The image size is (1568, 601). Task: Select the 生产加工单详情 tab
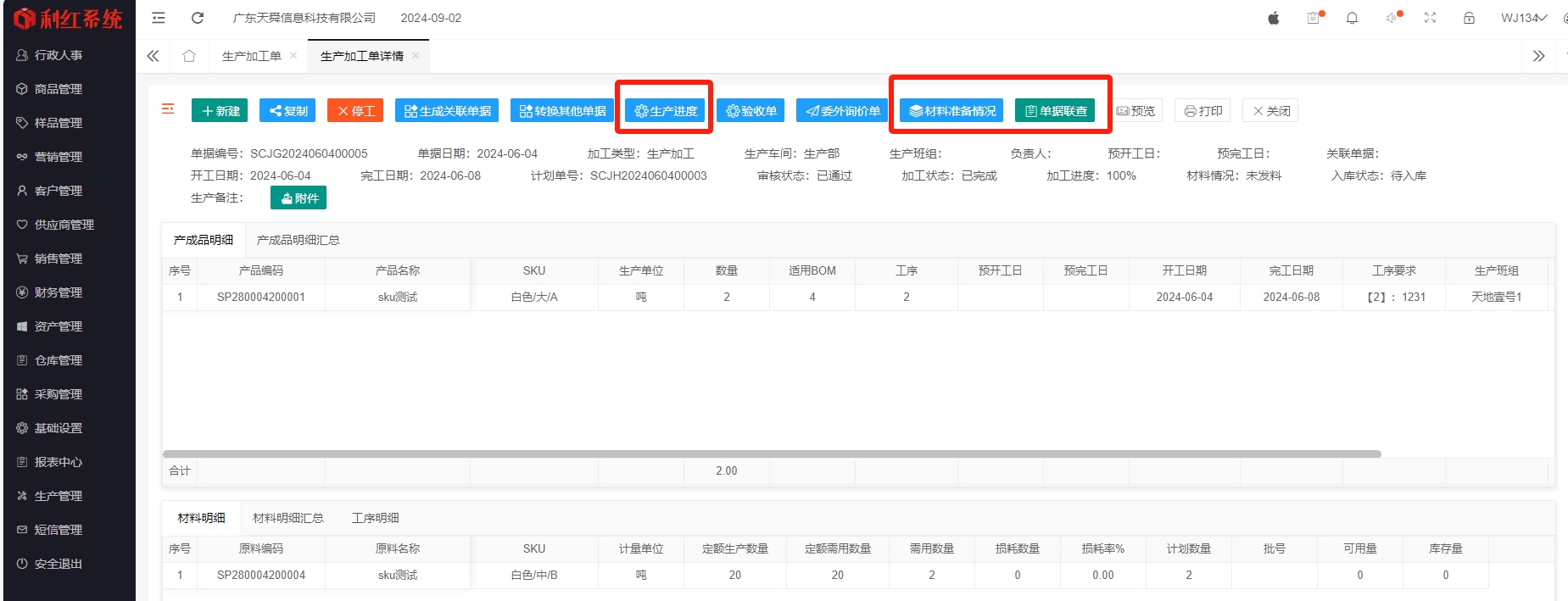tap(362, 56)
